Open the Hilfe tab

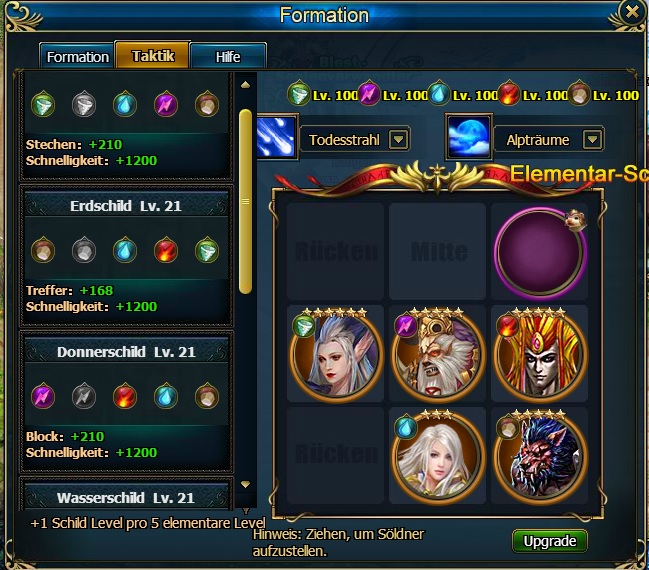[228, 56]
